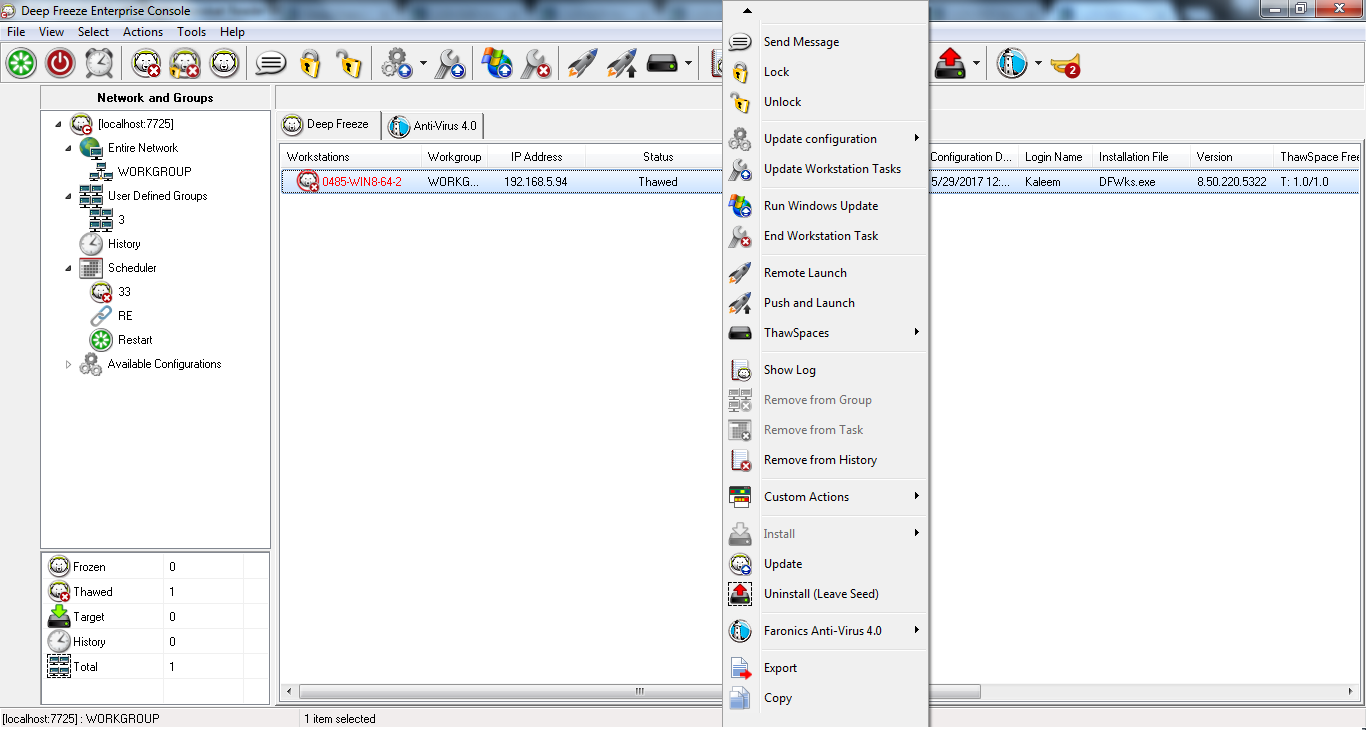This screenshot has width=1366, height=730.
Task: Click the speech bubble Send Message toolbar icon
Action: 271,64
